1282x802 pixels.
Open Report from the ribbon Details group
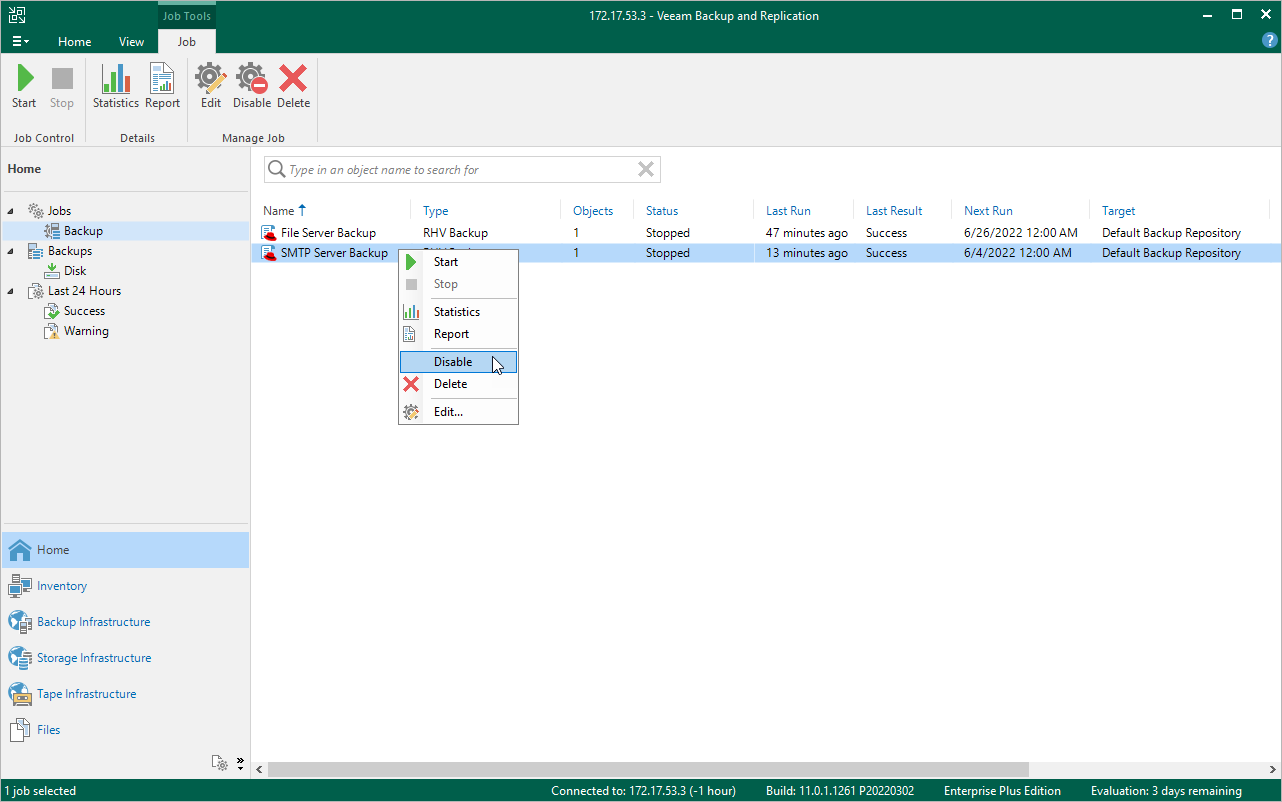pyautogui.click(x=162, y=87)
